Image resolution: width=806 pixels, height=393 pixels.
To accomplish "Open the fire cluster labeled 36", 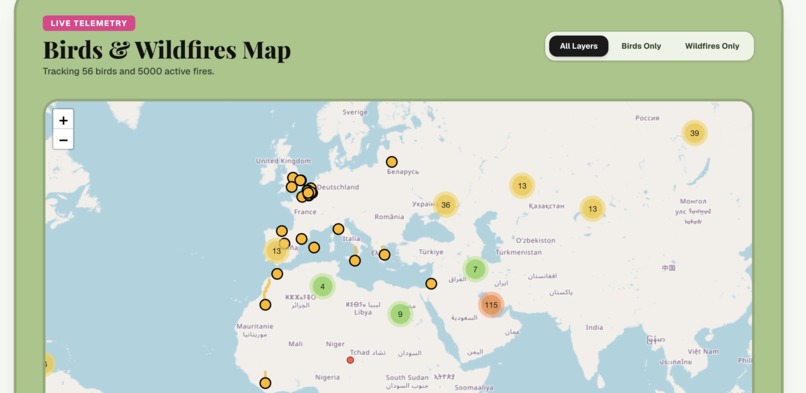I will [446, 205].
